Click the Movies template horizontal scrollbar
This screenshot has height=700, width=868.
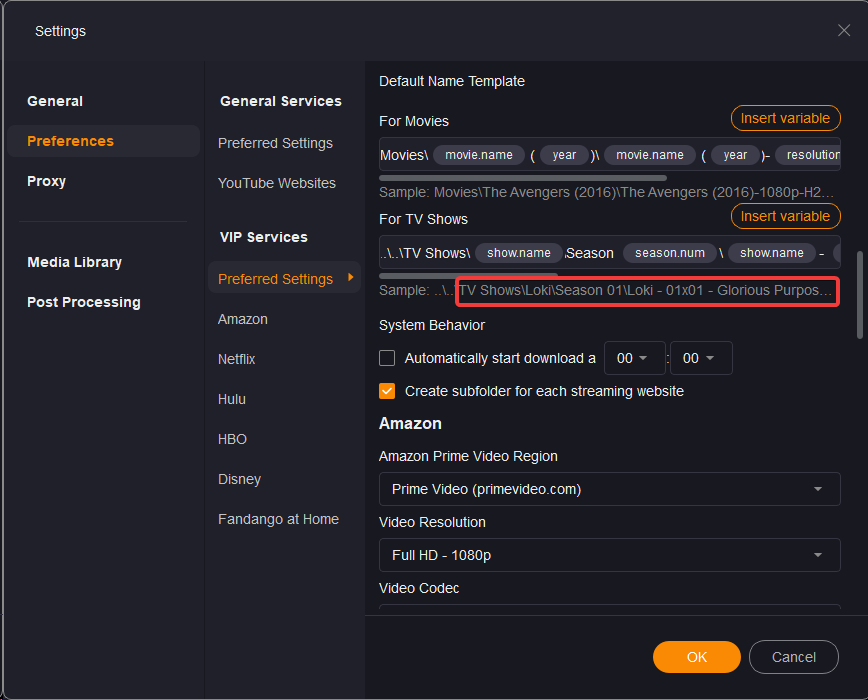[523, 178]
